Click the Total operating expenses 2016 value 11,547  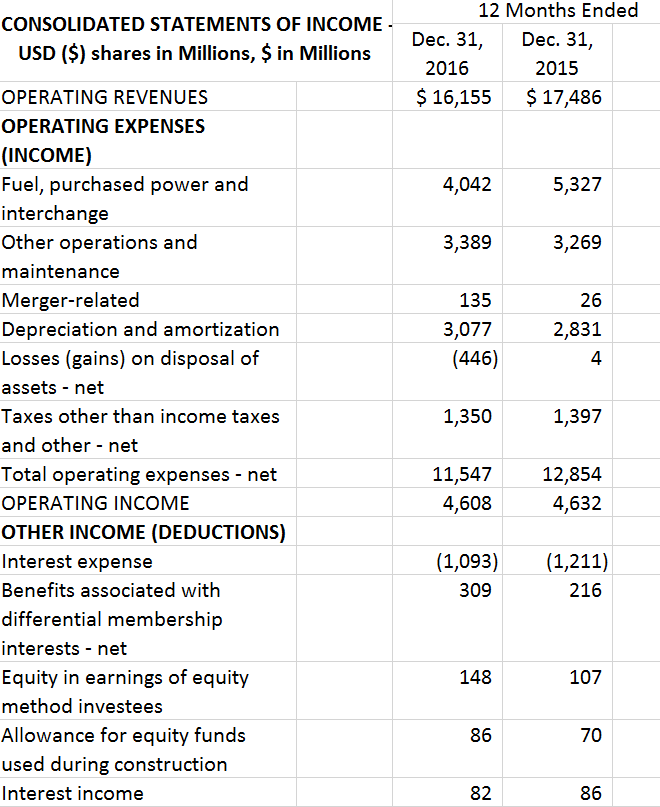[462, 474]
